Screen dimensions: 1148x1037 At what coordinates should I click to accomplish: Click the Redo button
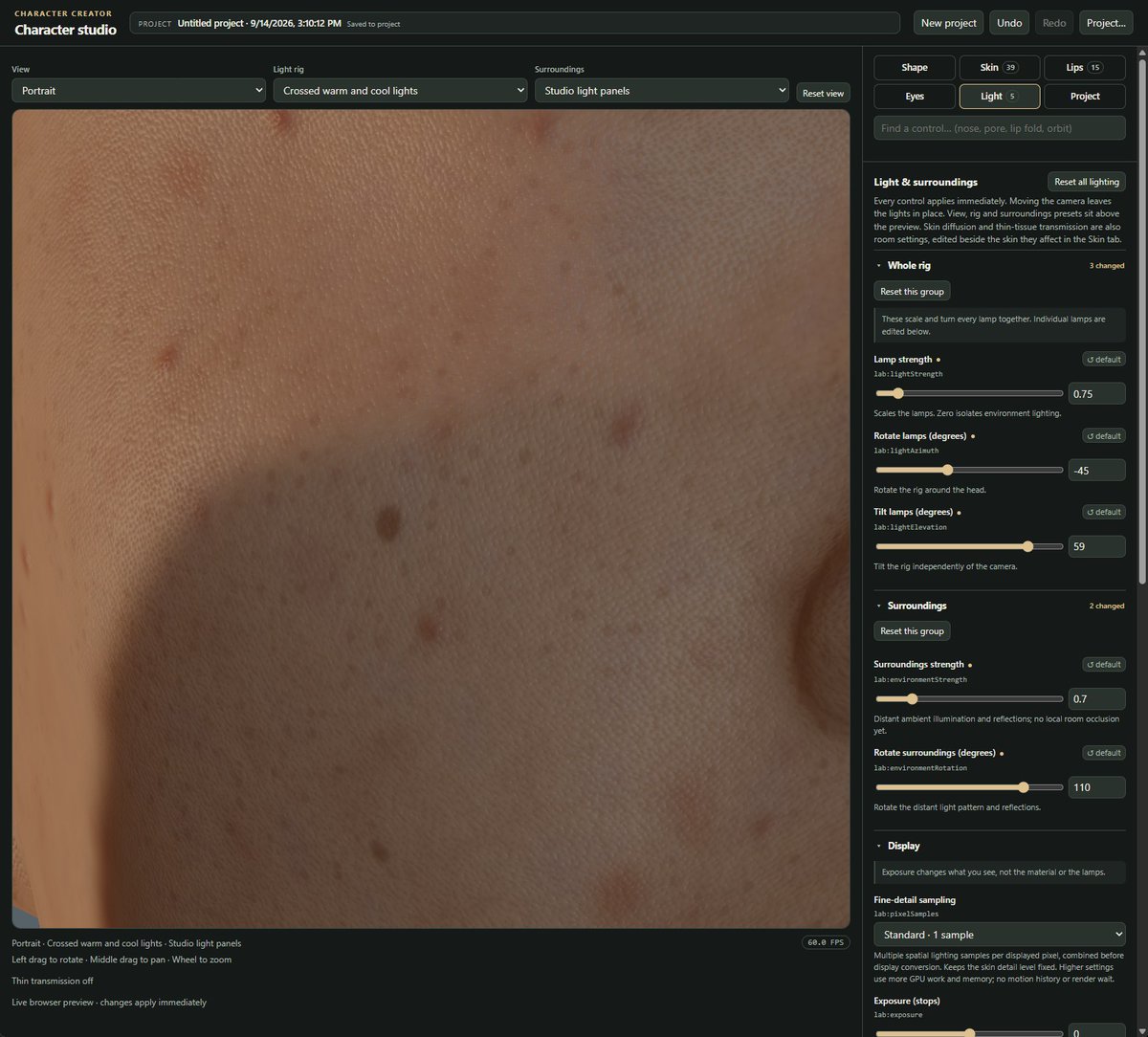tap(1054, 23)
